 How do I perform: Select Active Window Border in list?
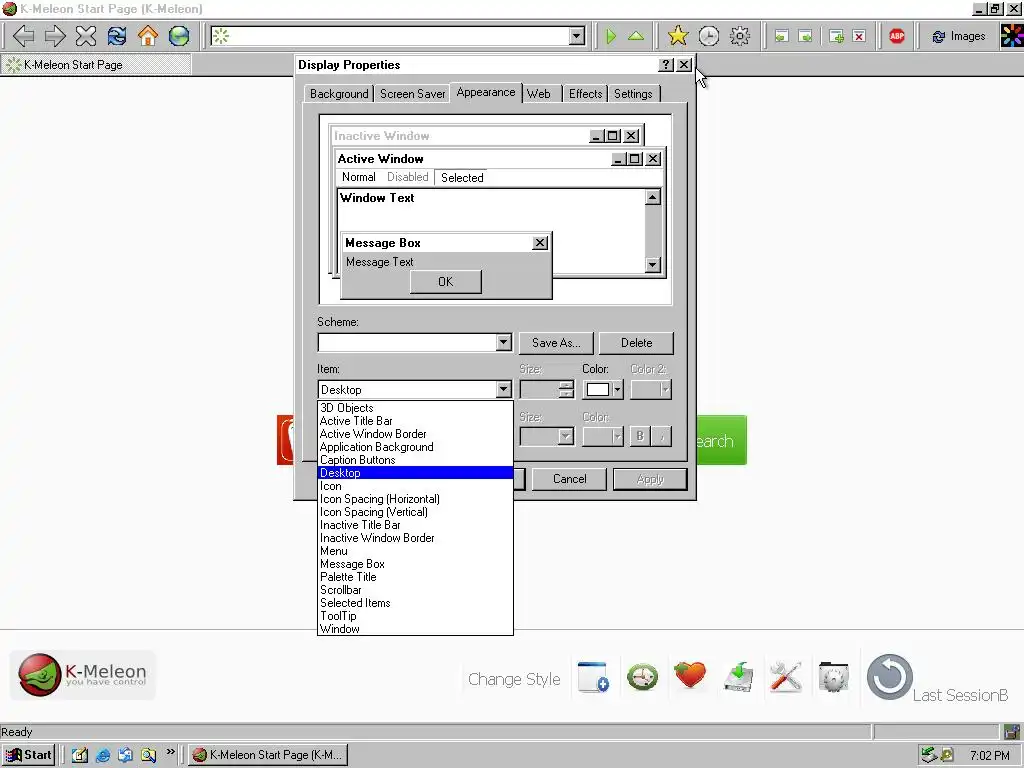[x=415, y=434]
